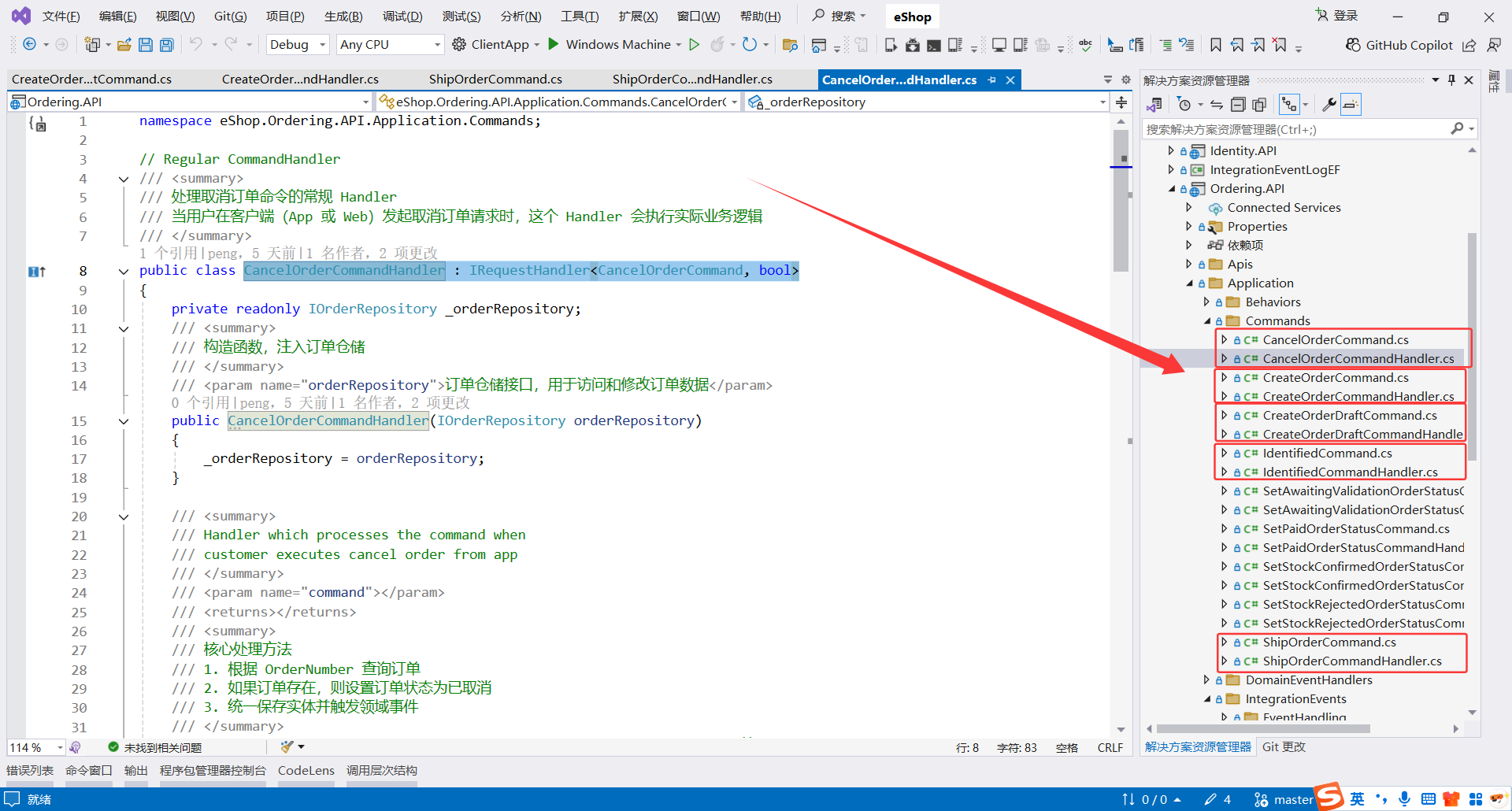Screen dimensions: 1512x811
Task: Expand the Behaviors folder node
Action: [x=1206, y=302]
